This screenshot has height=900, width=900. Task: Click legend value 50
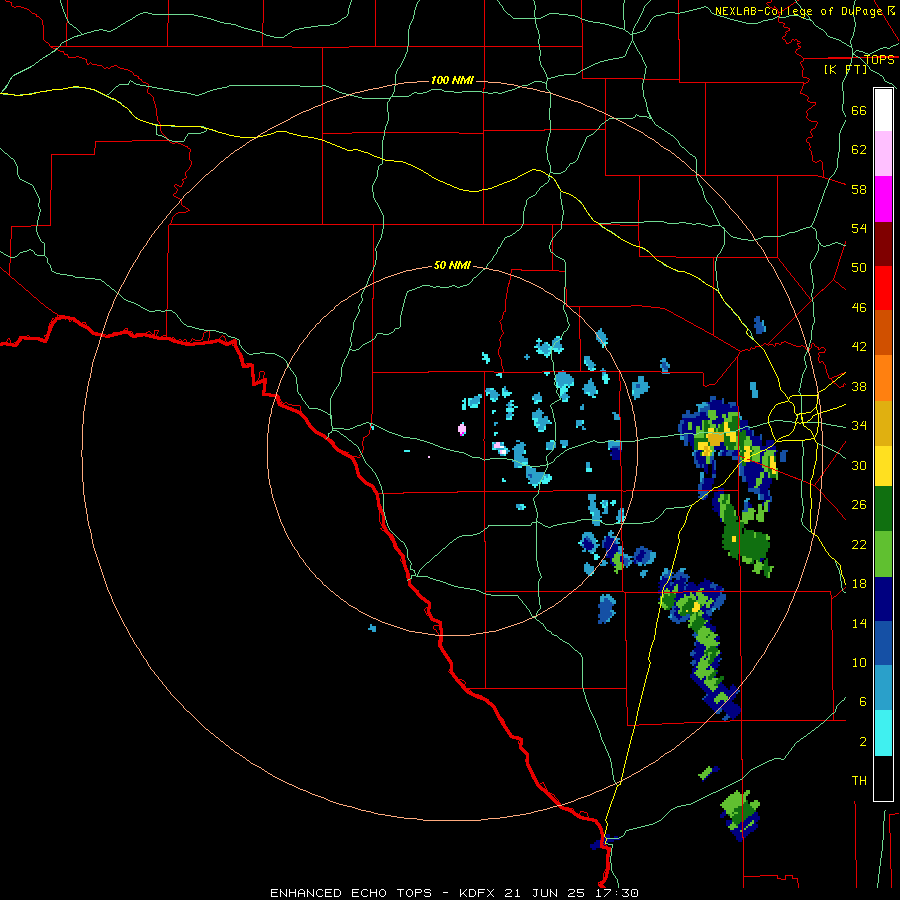click(x=859, y=267)
